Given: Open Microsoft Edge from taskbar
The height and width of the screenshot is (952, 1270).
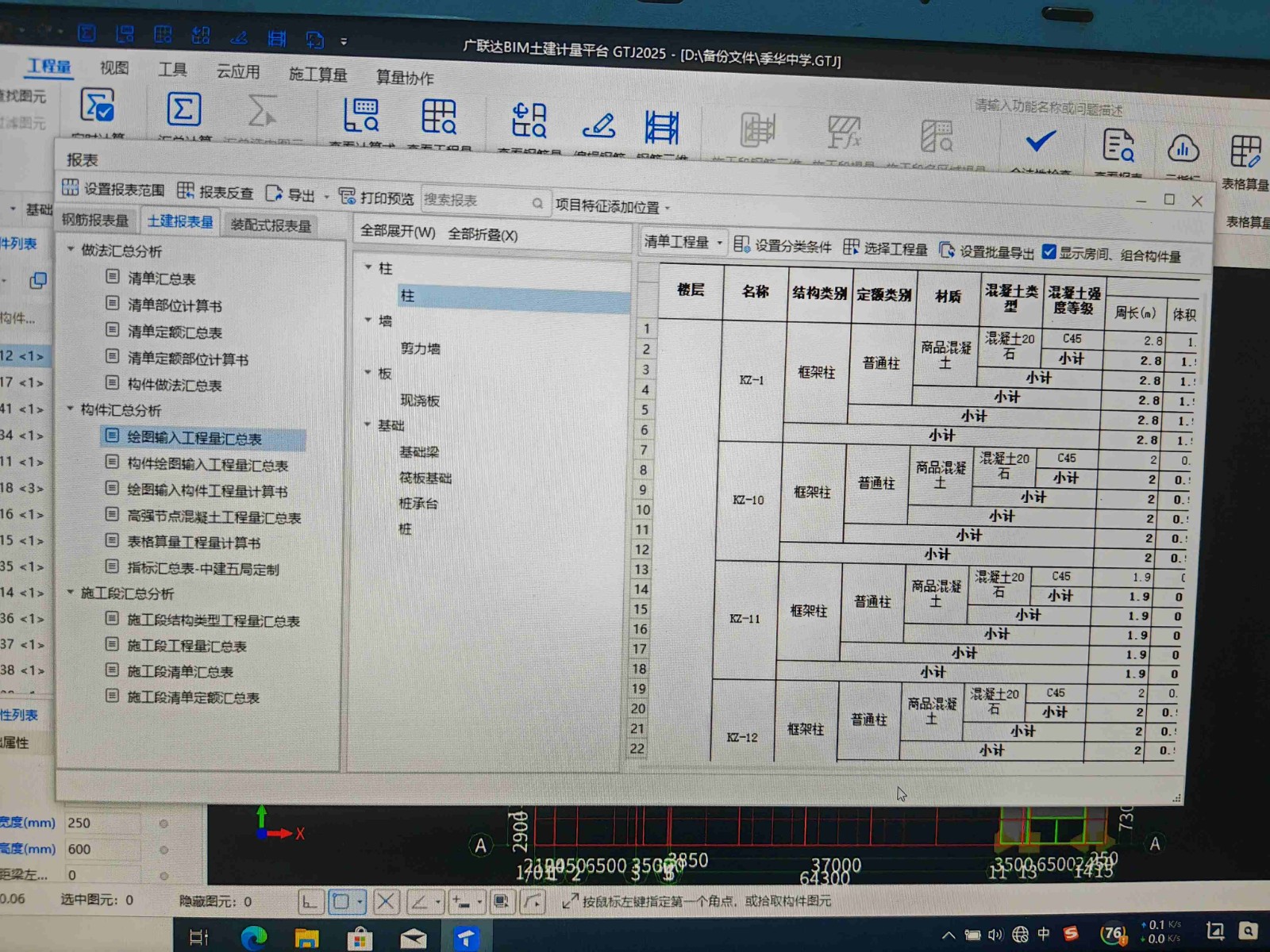Looking at the screenshot, I should point(254,938).
